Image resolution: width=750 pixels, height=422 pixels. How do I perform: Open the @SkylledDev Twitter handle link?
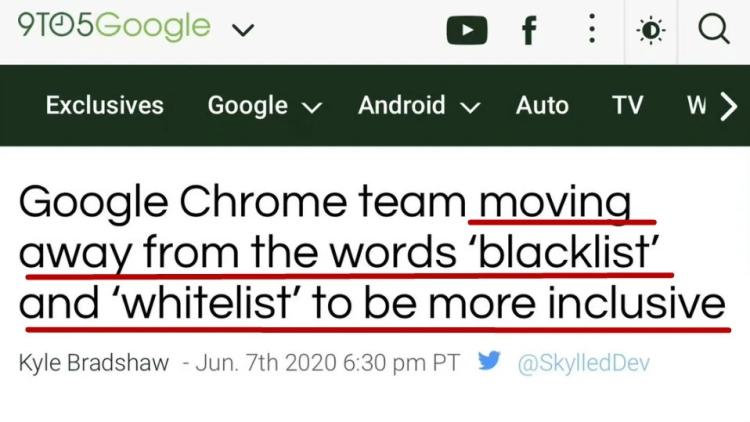click(582, 362)
